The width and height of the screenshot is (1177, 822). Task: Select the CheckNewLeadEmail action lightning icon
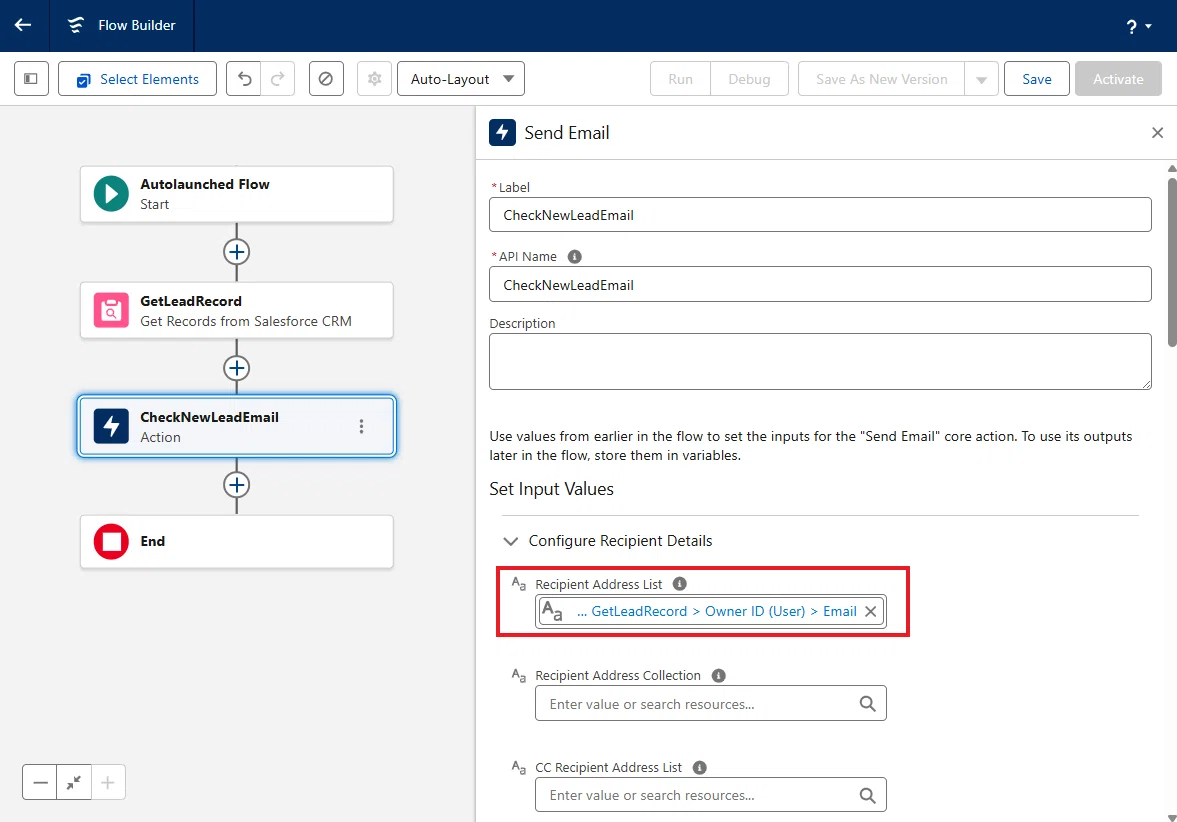[x=111, y=426]
